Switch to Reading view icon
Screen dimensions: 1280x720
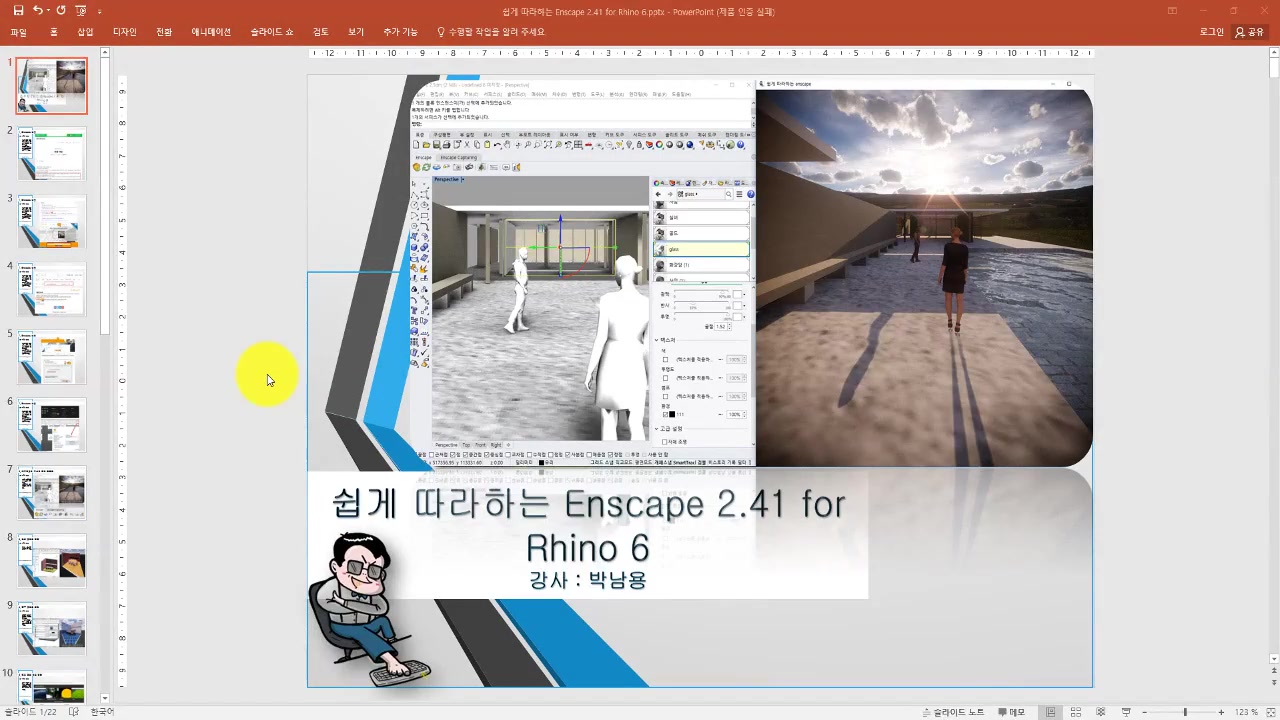(x=1100, y=712)
